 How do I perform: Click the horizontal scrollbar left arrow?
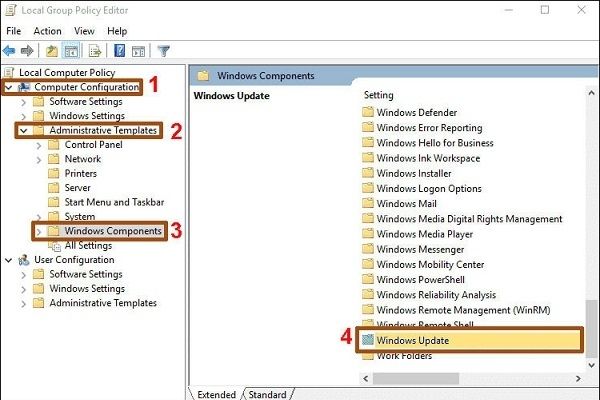(x=366, y=379)
